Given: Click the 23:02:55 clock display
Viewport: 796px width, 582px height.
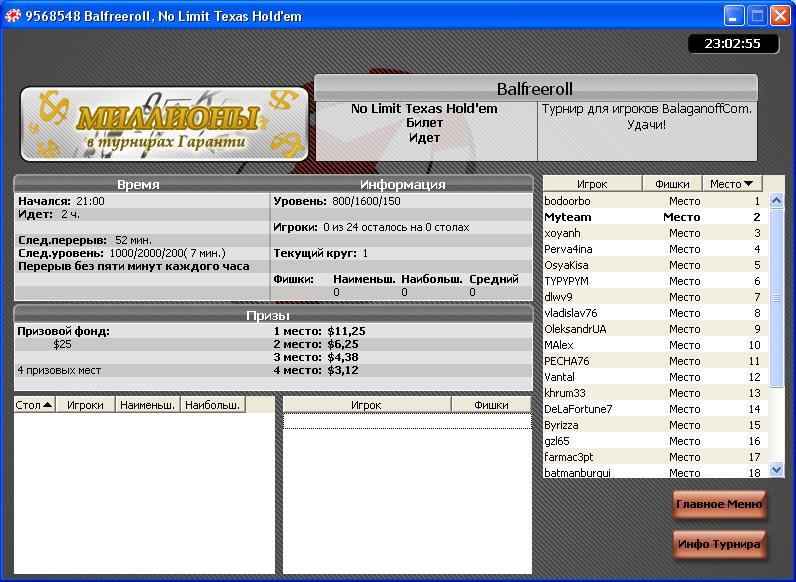Looking at the screenshot, I should click(x=733, y=44).
